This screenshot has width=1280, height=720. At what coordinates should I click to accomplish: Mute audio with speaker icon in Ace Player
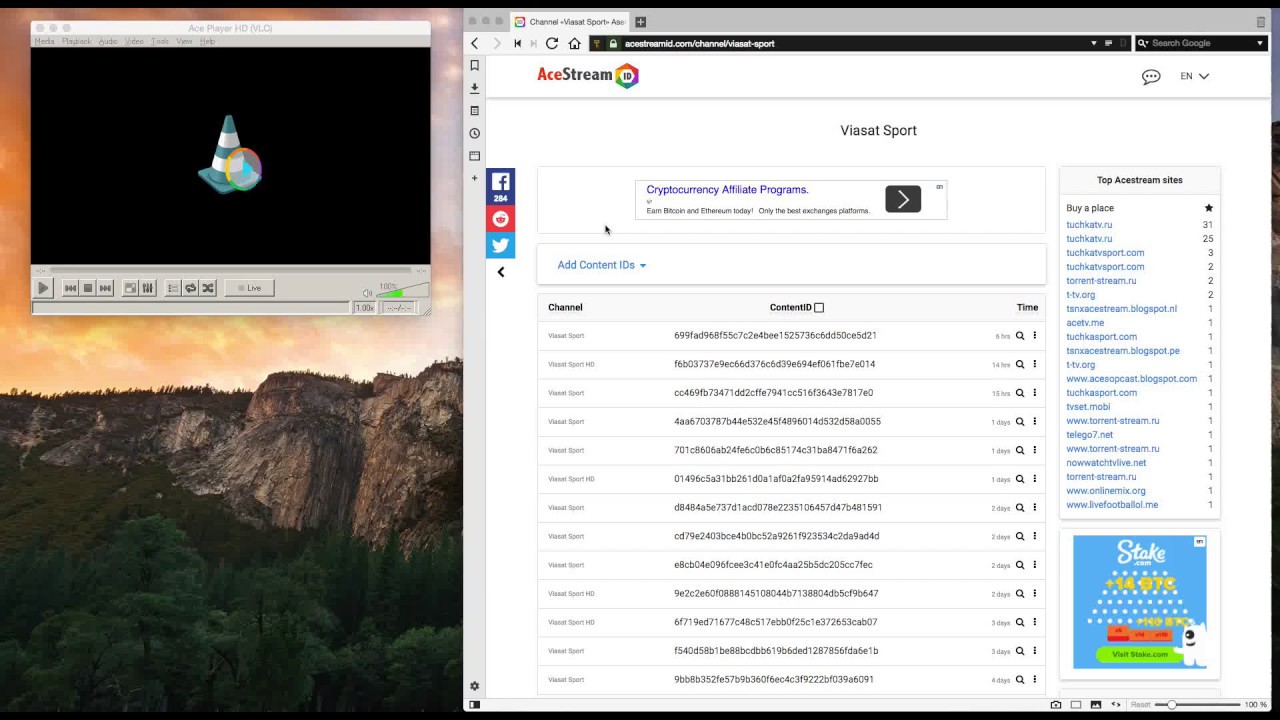pyautogui.click(x=367, y=293)
